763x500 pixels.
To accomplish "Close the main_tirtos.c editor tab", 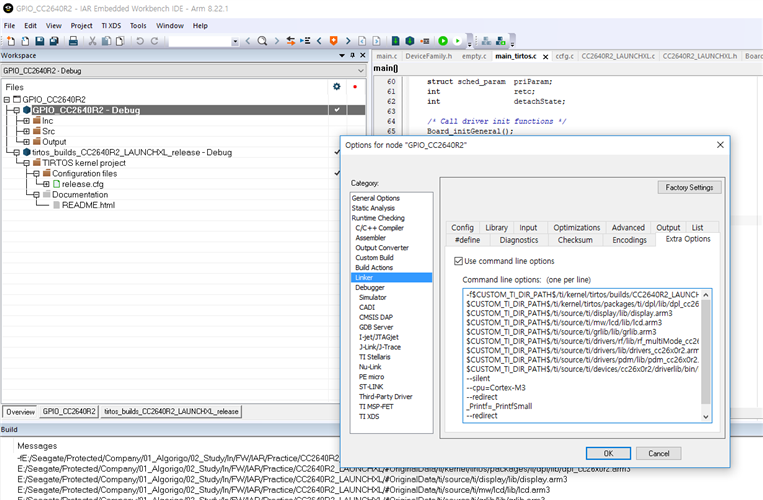I will pos(545,57).
